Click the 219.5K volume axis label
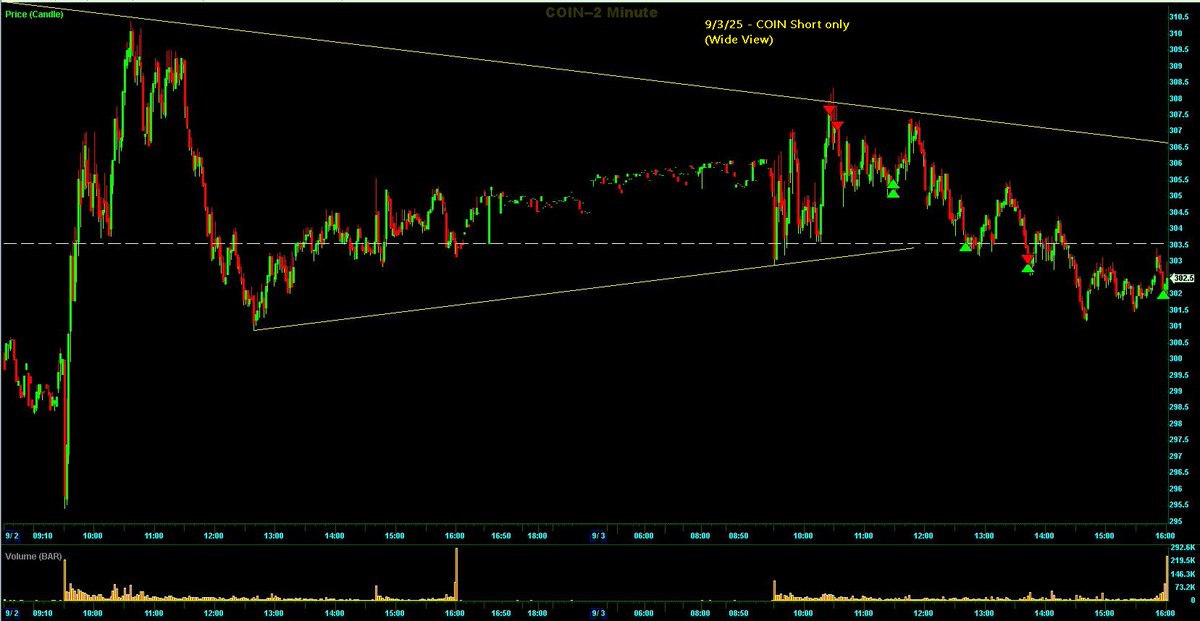The image size is (1200, 621). 1182,561
